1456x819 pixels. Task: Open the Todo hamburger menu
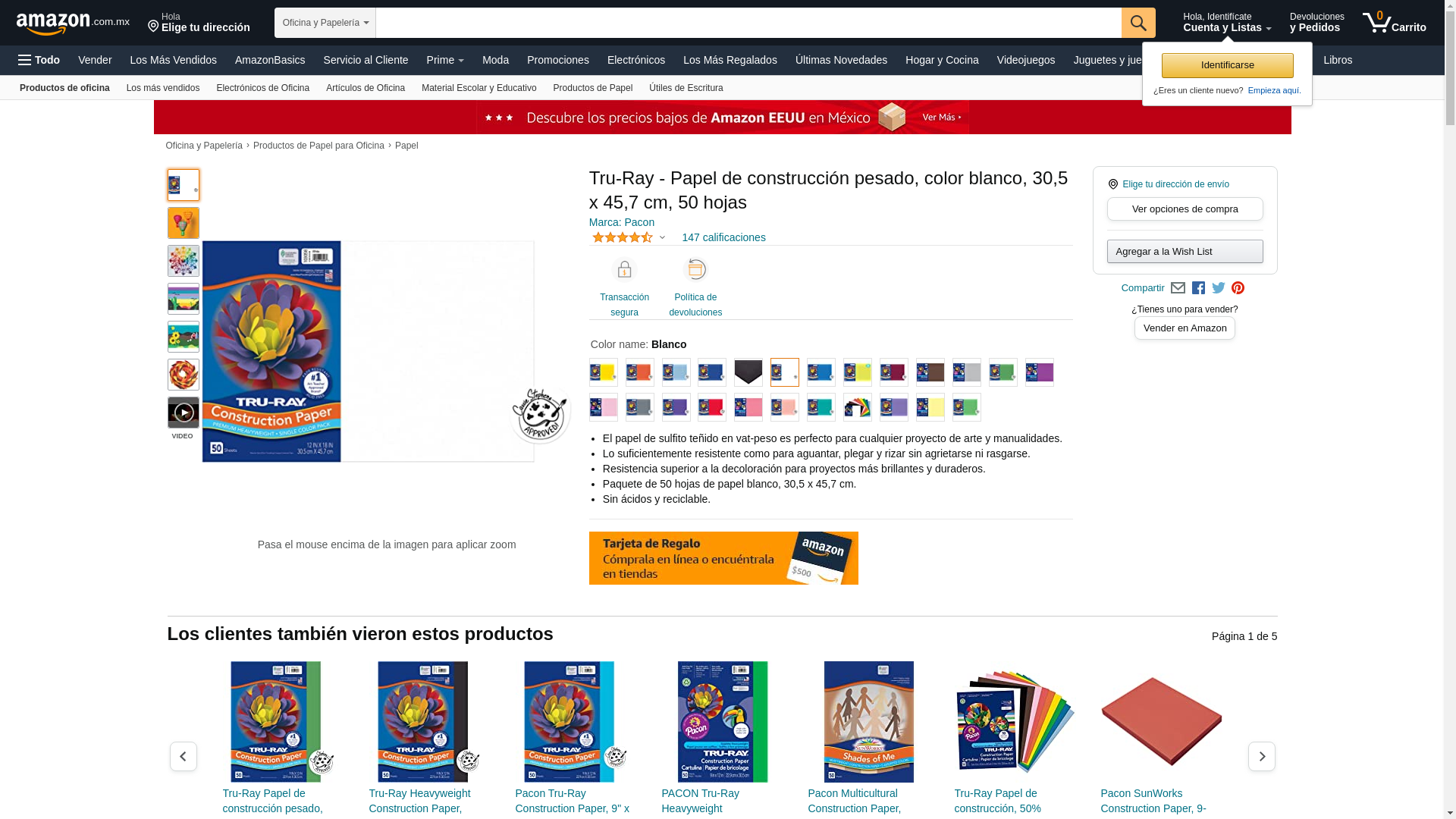pos(39,60)
